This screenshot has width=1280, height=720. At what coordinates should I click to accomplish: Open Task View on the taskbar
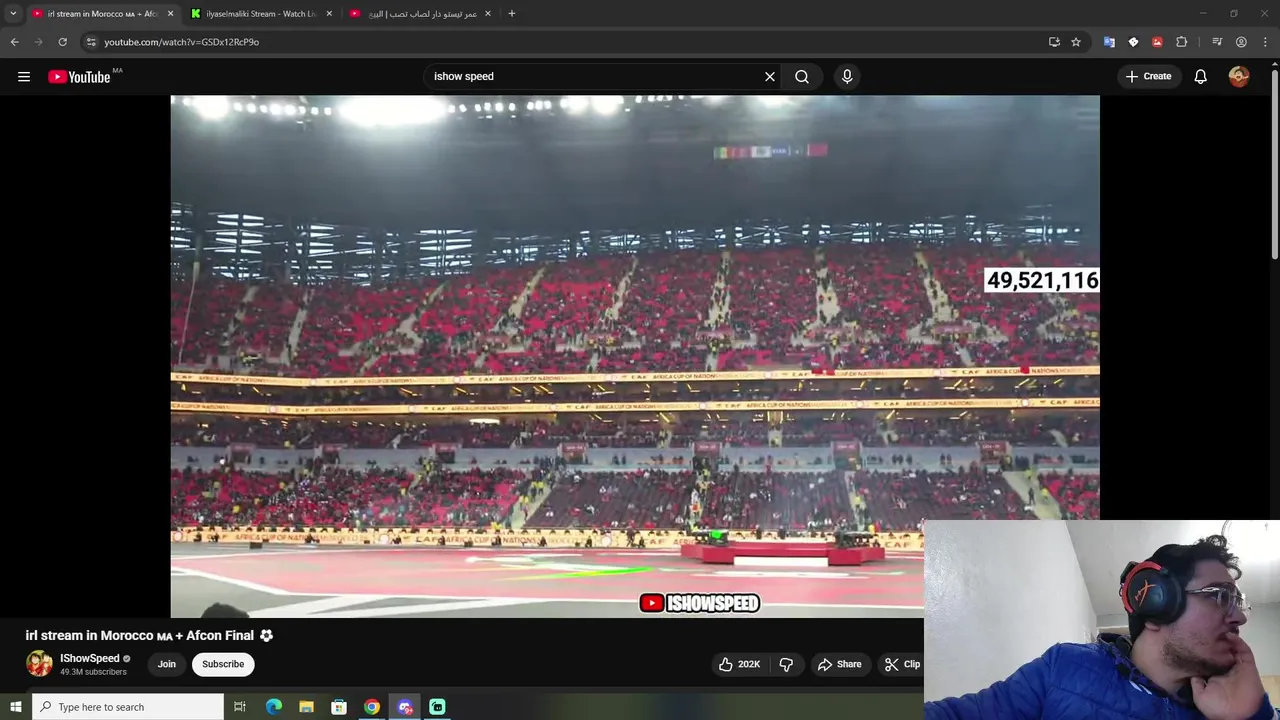[240, 707]
